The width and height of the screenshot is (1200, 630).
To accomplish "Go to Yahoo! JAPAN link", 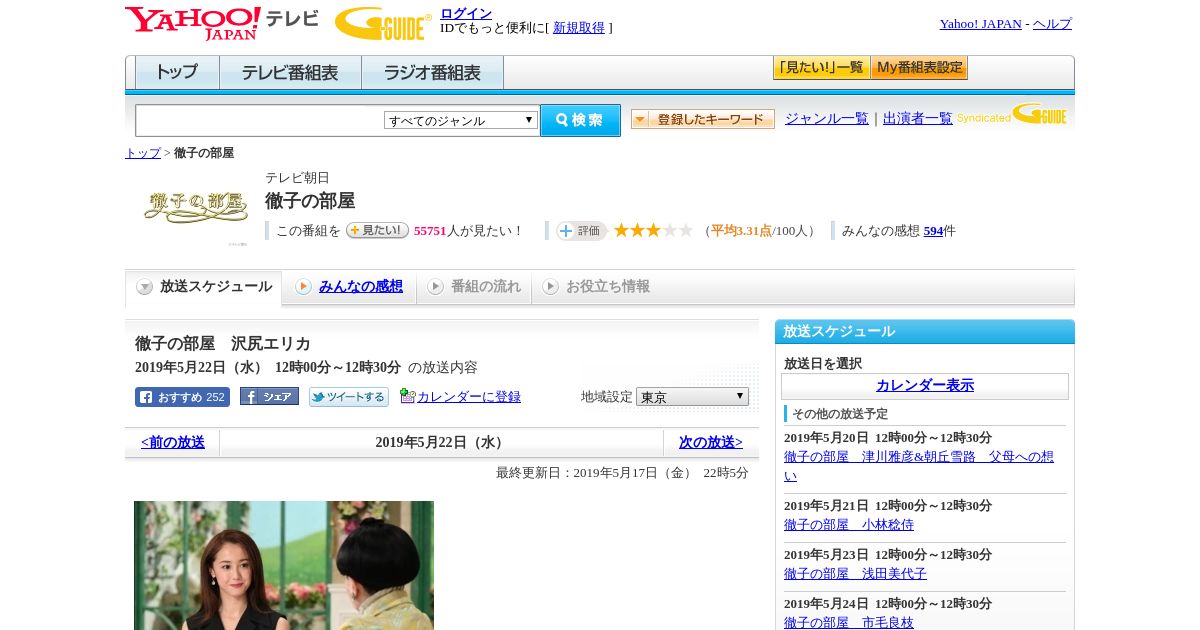I will [x=981, y=24].
